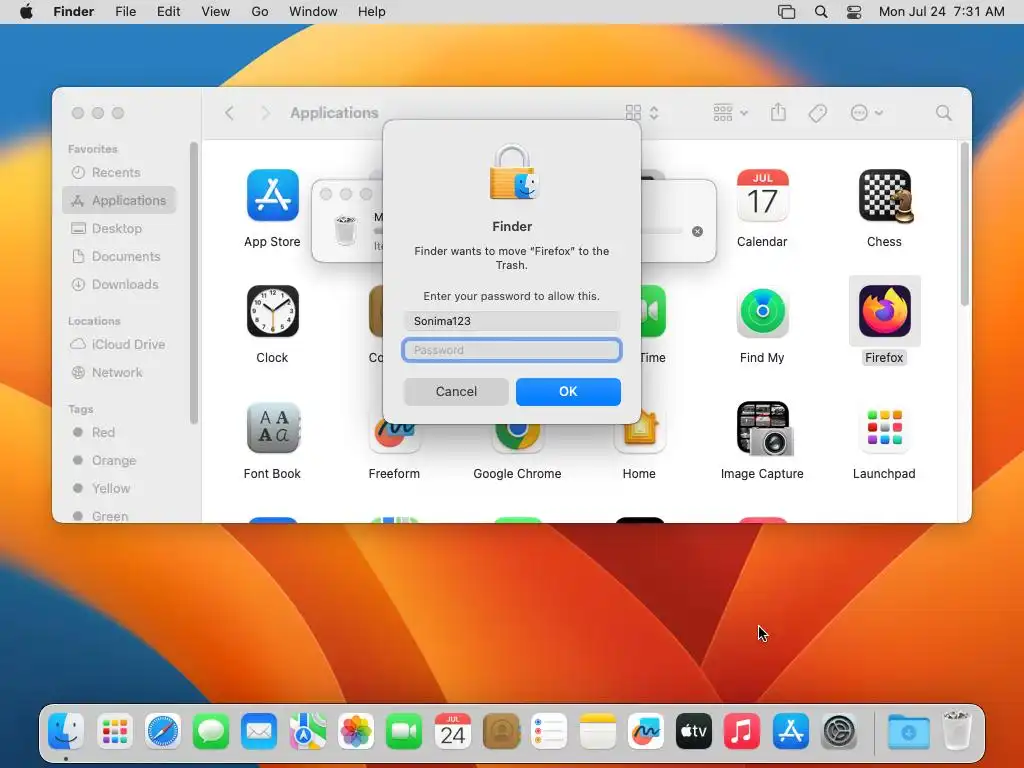Viewport: 1024px width, 768px height.
Task: Open Photos from the Dock
Action: pos(356,731)
